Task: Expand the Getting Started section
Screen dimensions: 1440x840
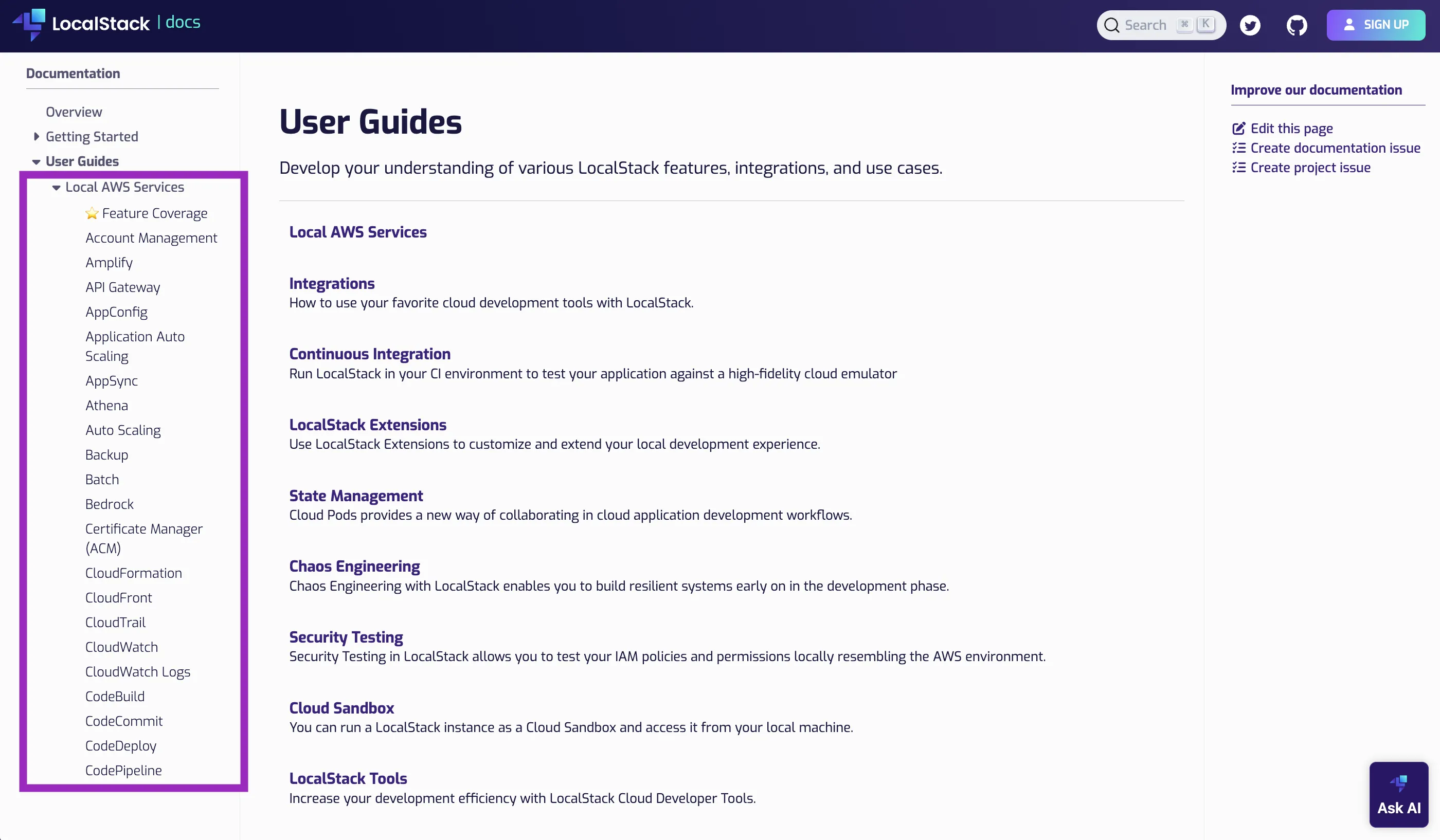Action: coord(36,136)
